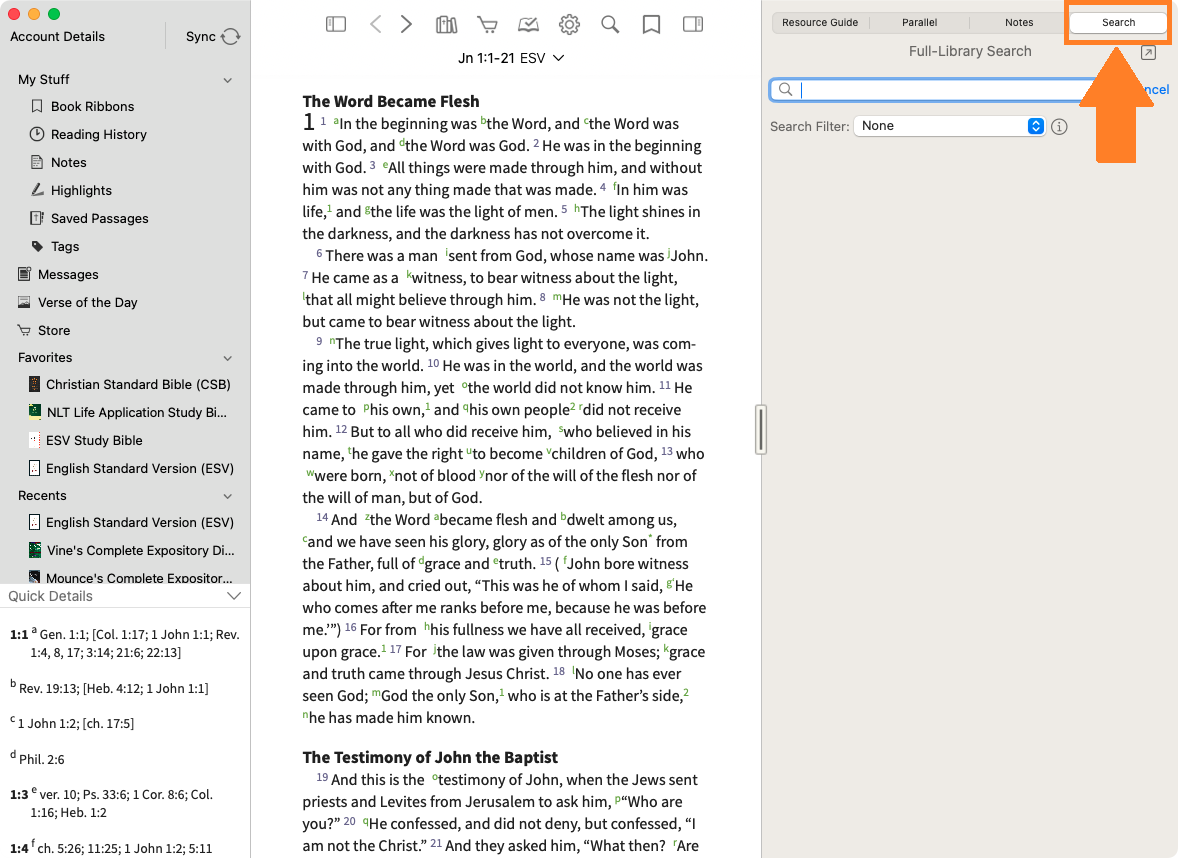Click the Full-Library Search input field
Image resolution: width=1178 pixels, height=858 pixels.
930,90
